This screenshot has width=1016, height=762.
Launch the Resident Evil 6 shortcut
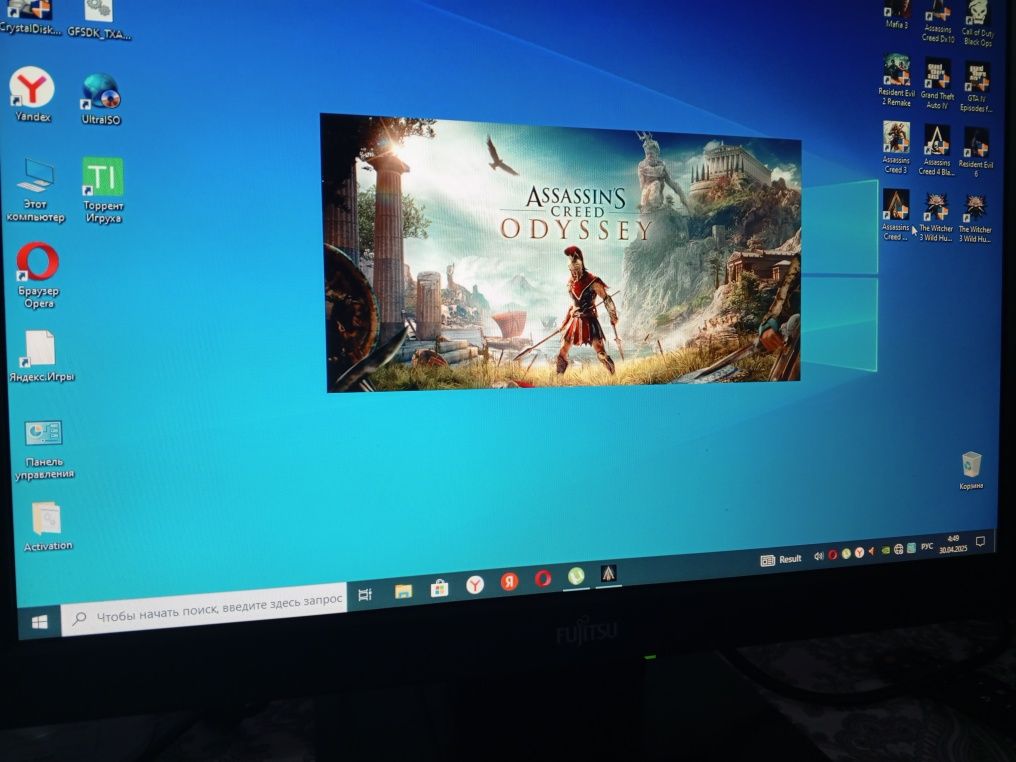pos(976,152)
